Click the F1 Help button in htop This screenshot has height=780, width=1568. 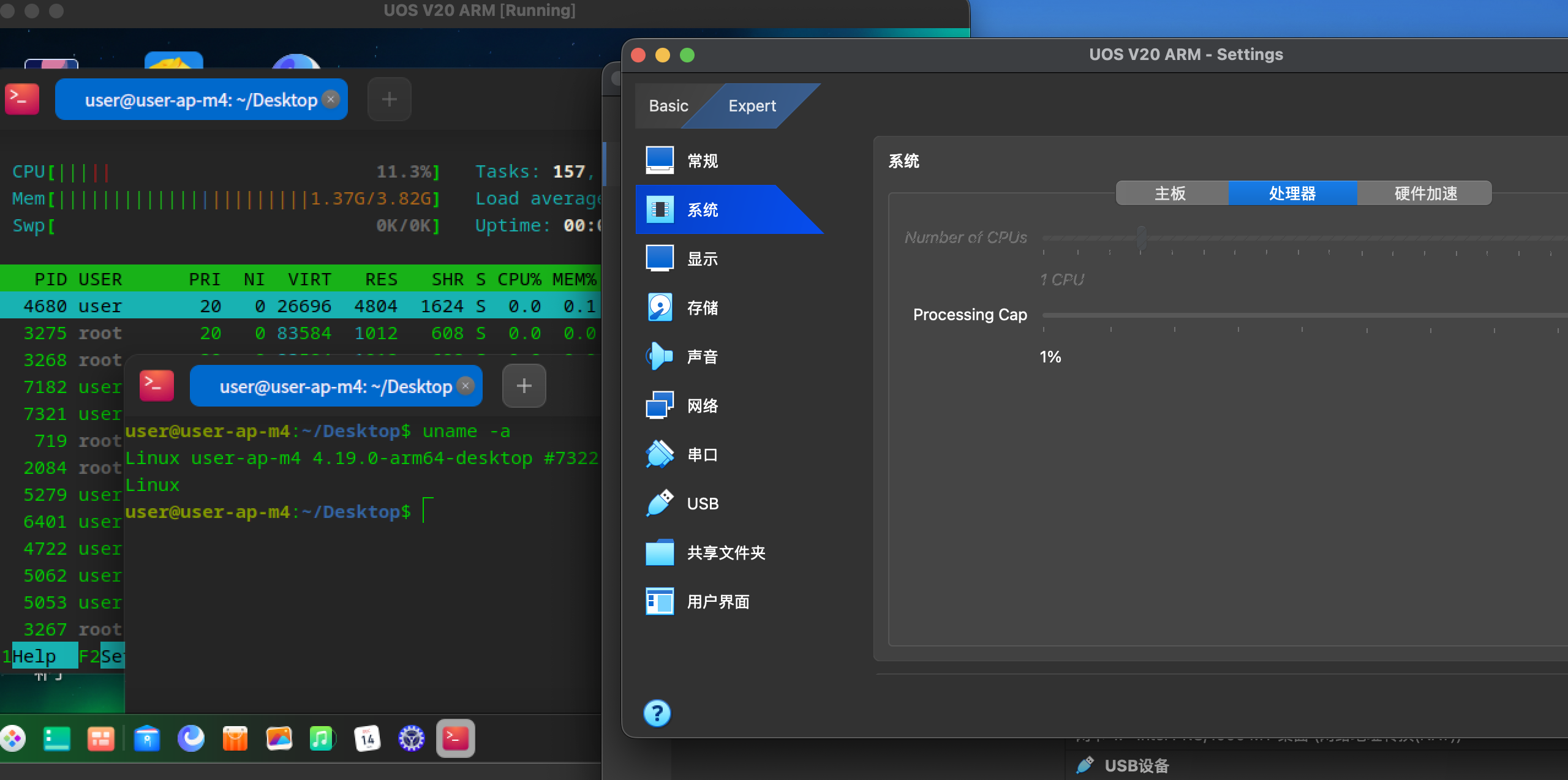[39, 656]
